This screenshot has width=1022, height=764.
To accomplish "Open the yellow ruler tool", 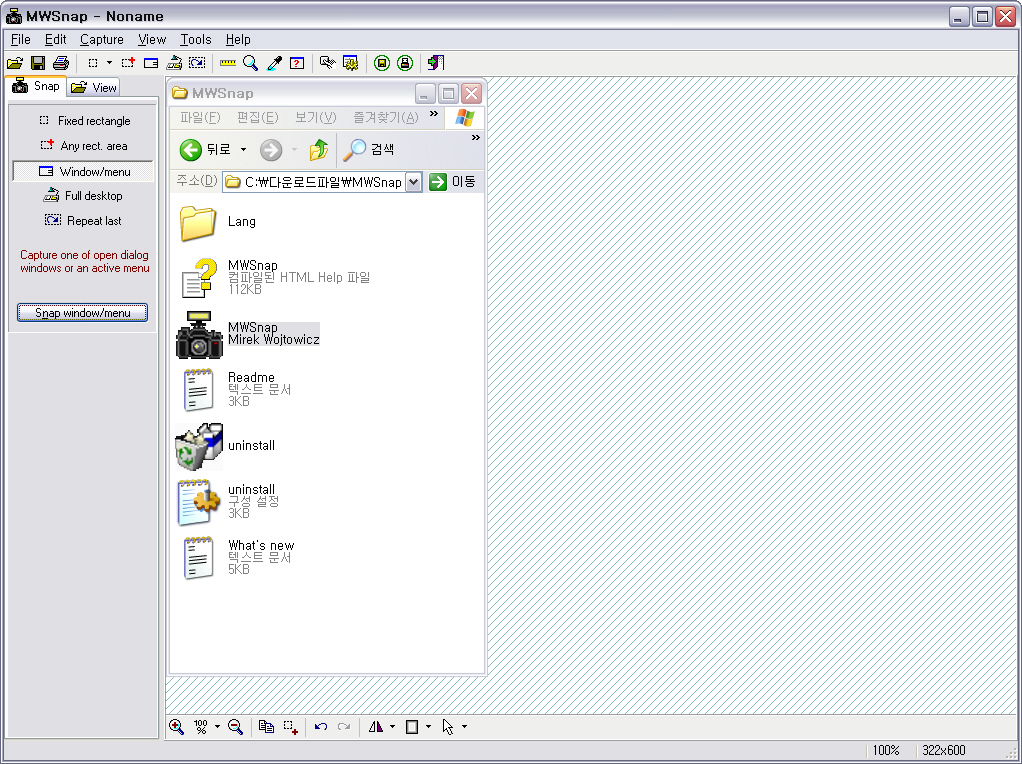I will pyautogui.click(x=227, y=63).
